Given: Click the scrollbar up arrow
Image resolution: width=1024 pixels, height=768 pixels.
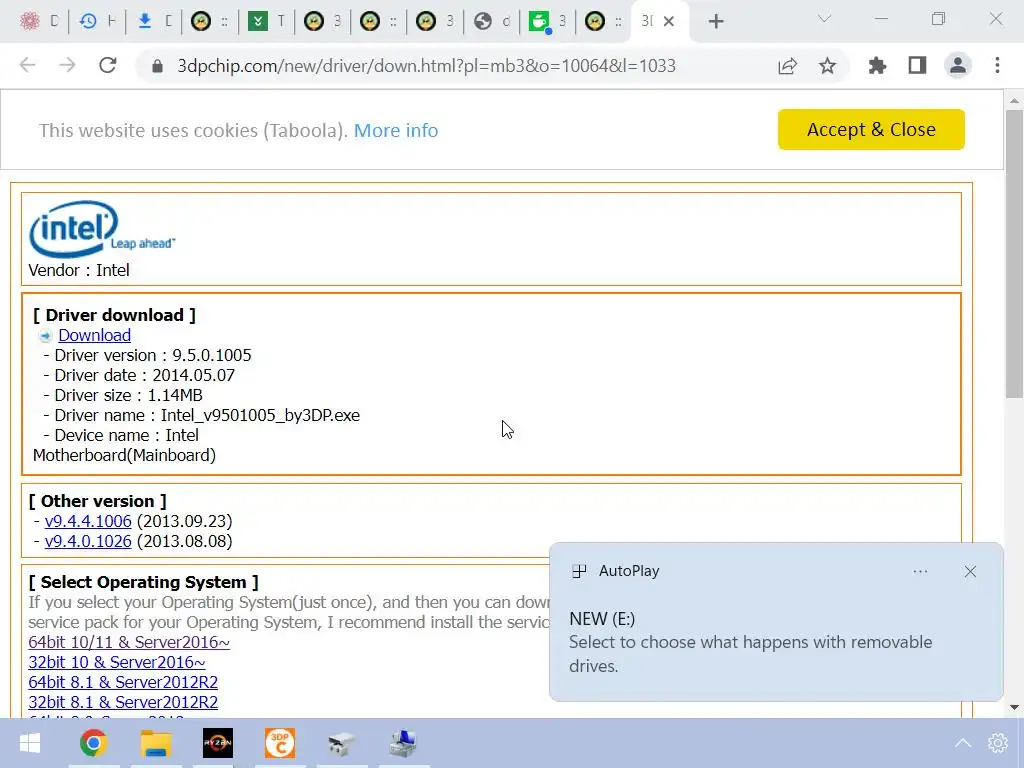Looking at the screenshot, I should [x=1014, y=101].
